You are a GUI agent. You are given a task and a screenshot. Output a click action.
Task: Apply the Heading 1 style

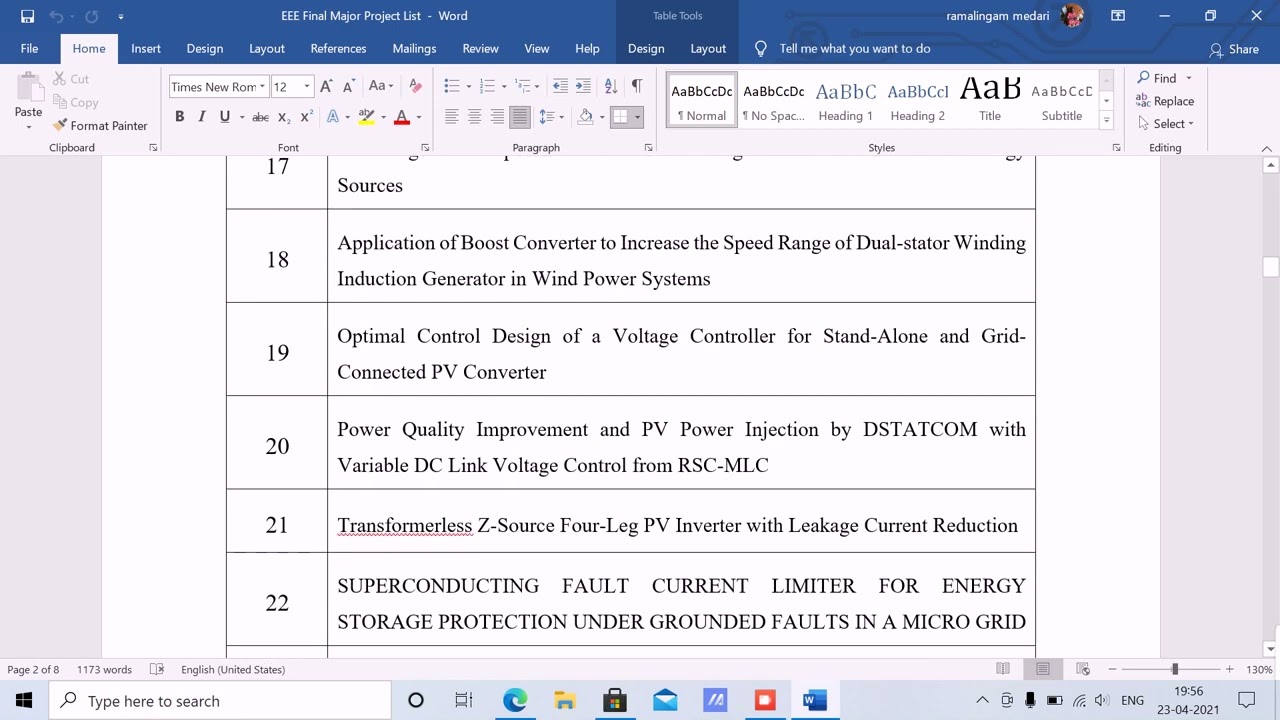click(845, 100)
